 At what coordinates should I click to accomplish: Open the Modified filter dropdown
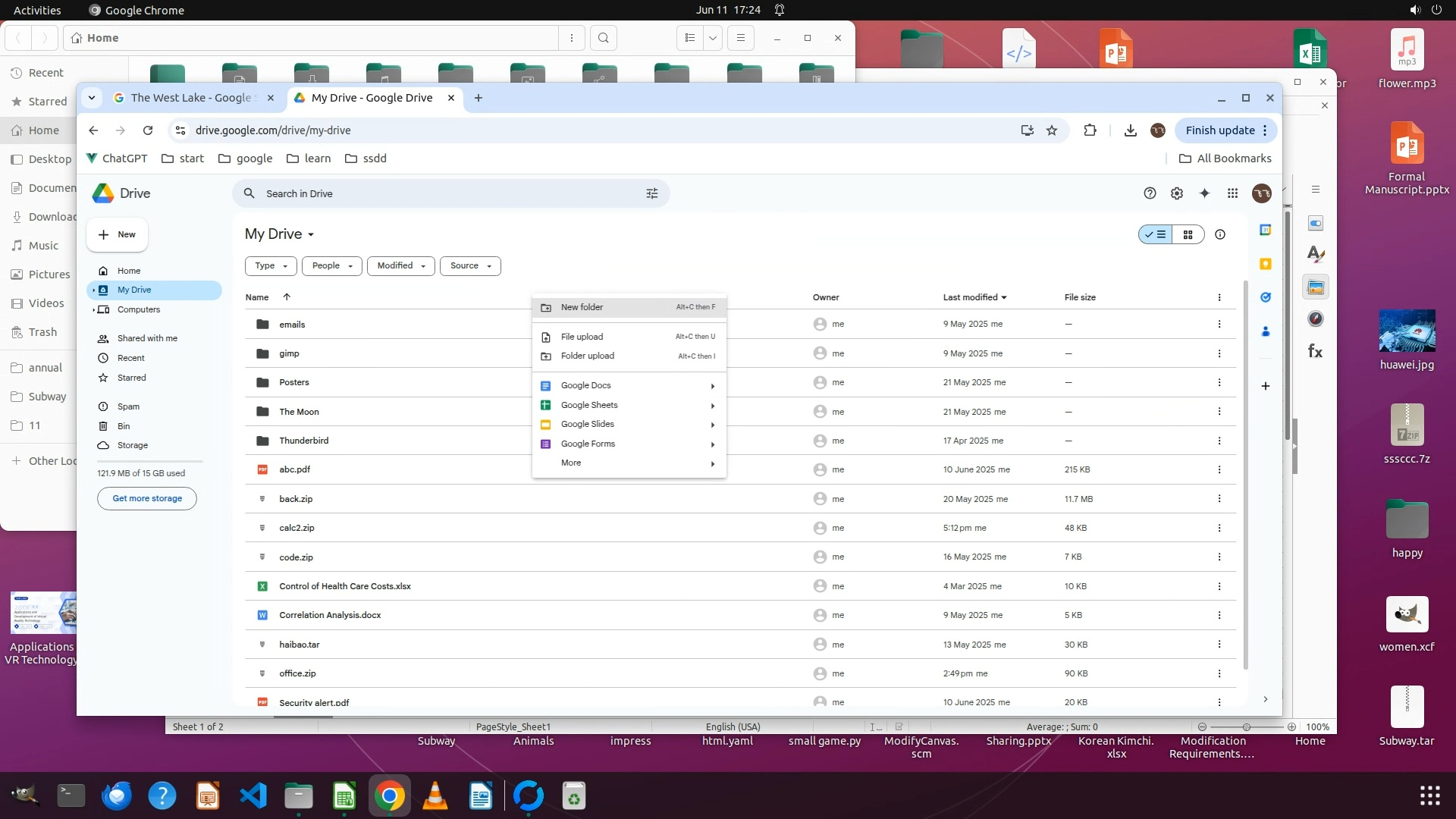400,266
